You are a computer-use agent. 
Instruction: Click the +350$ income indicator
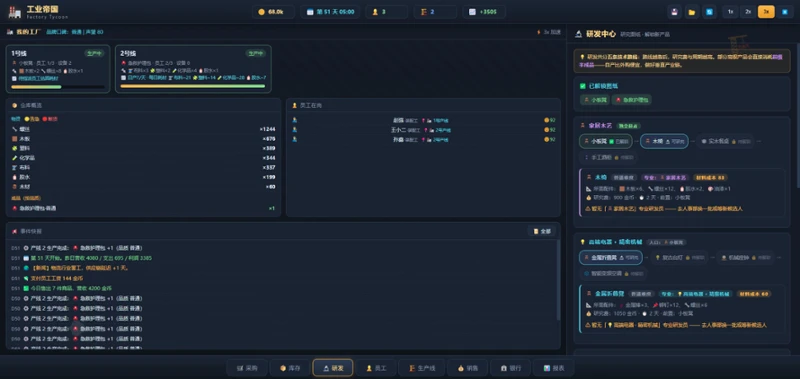click(484, 12)
